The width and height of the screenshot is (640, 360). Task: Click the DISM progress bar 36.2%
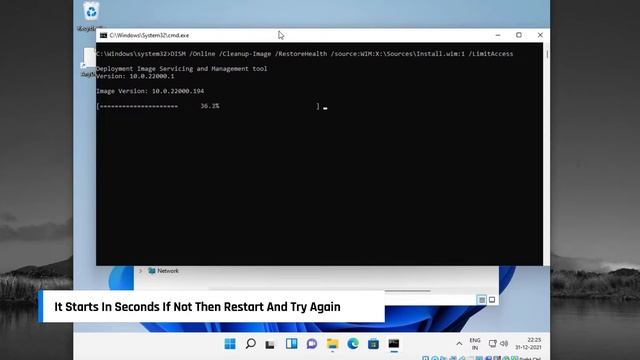(208, 106)
